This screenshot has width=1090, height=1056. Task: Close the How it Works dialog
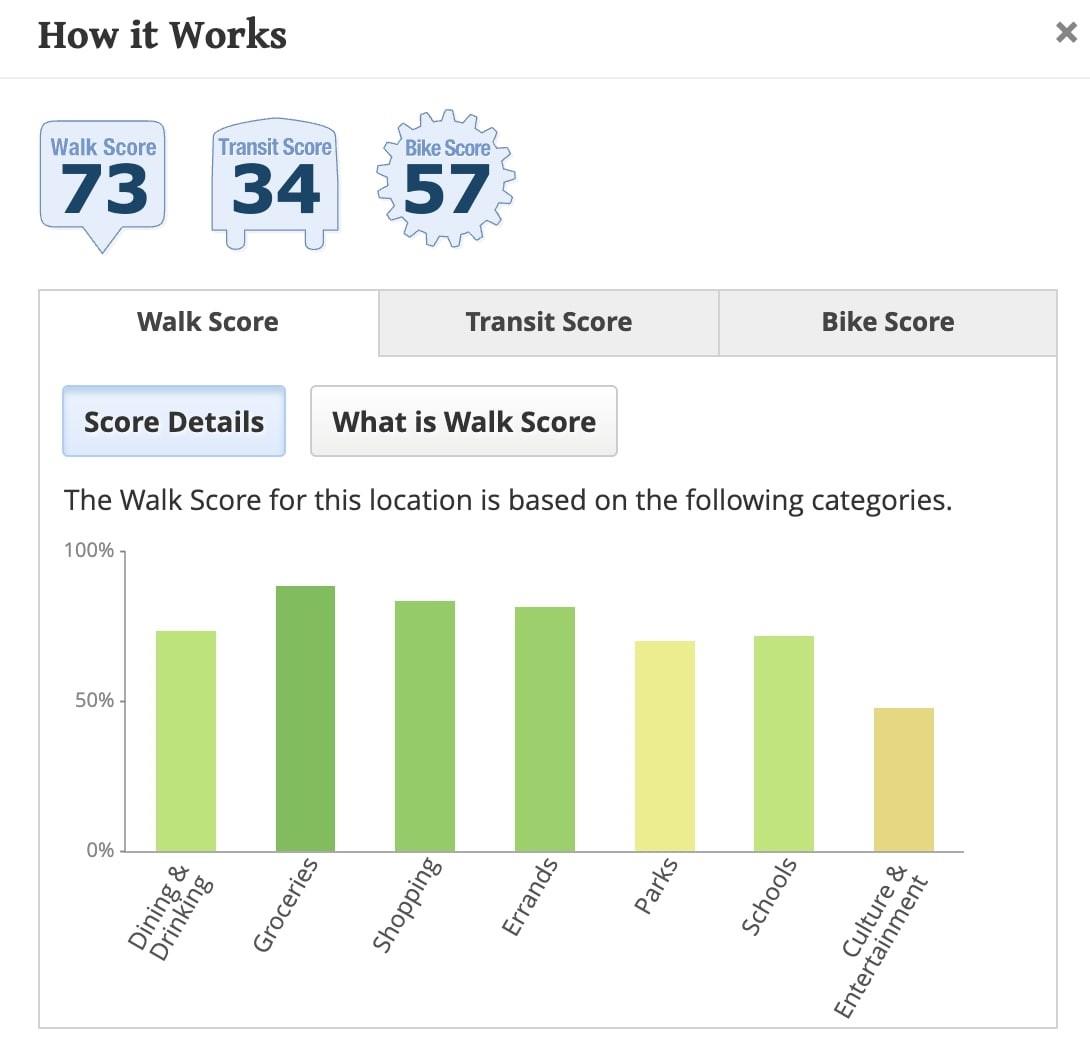click(1066, 32)
